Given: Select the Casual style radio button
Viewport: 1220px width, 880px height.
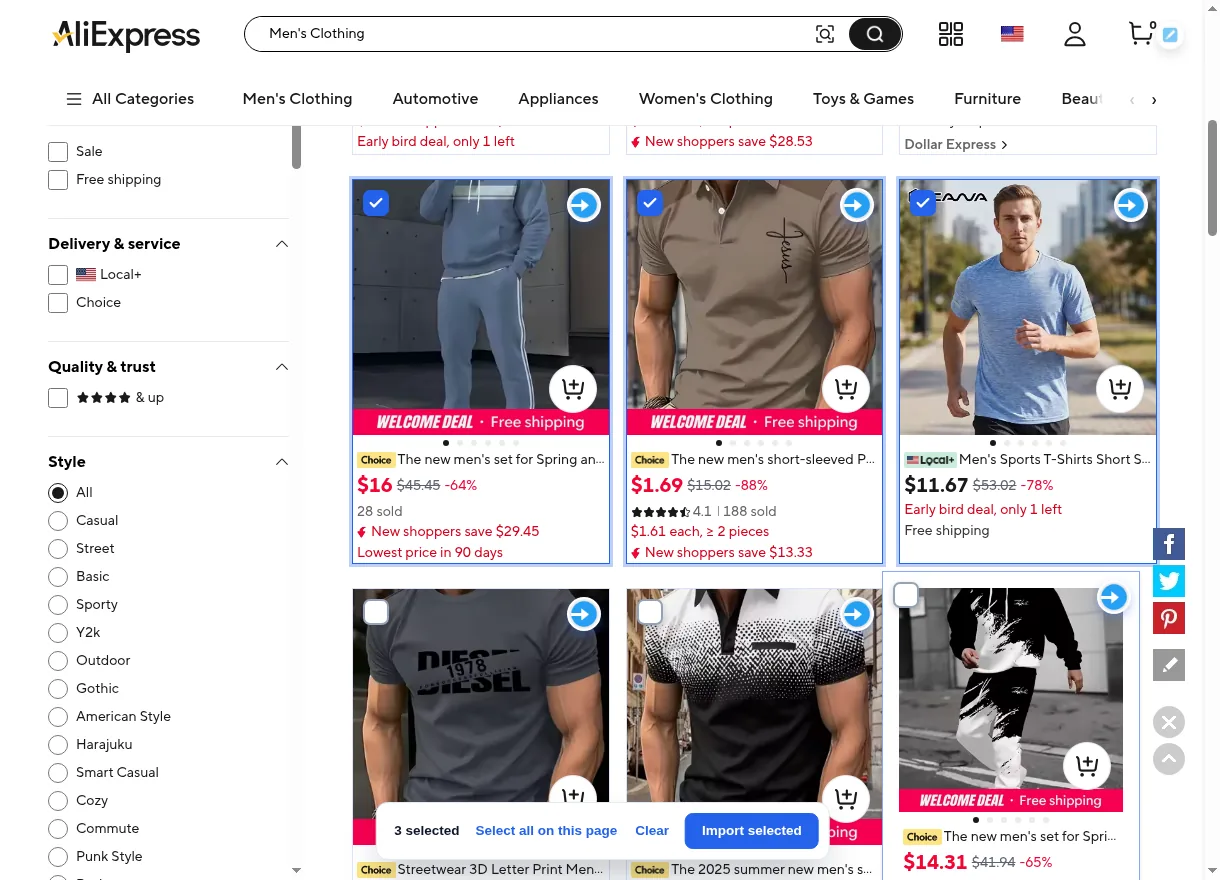Looking at the screenshot, I should (x=58, y=521).
